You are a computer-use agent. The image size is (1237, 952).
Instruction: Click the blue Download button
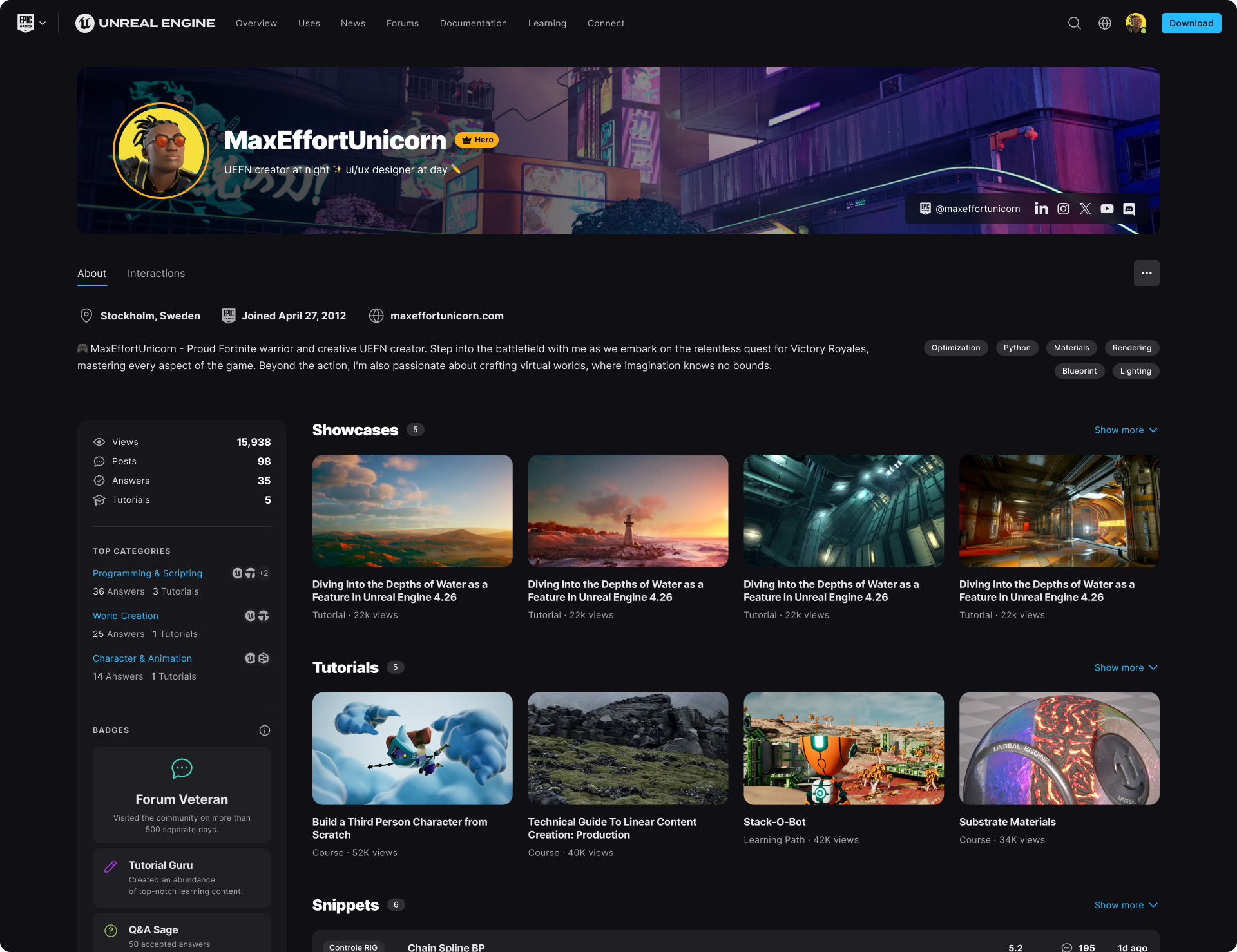point(1191,23)
